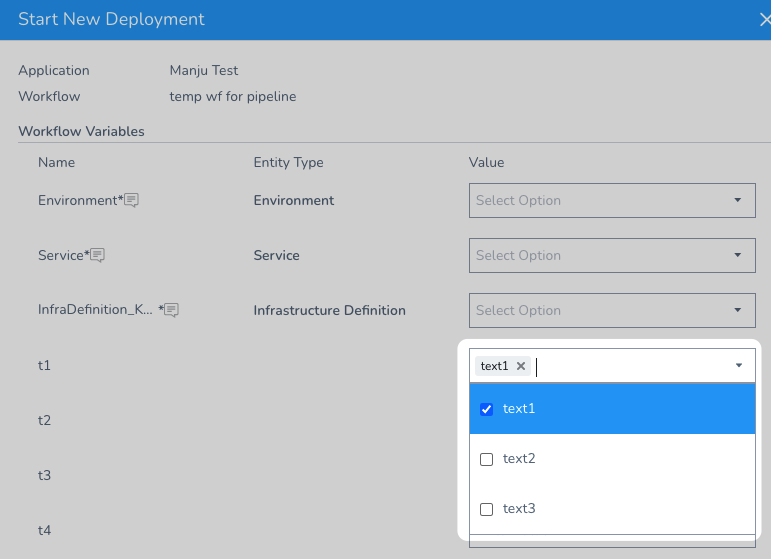Click the Service dropdown arrow
Image resolution: width=771 pixels, height=559 pixels.
pyautogui.click(x=738, y=255)
